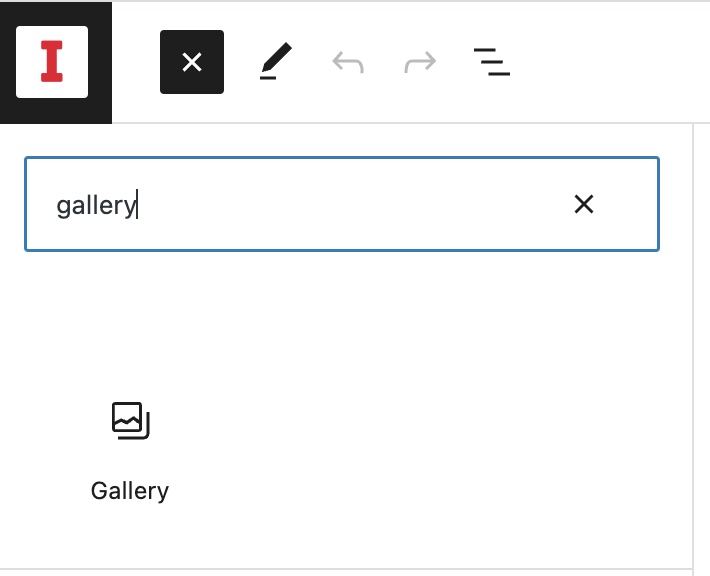Close the block inserter panel
The width and height of the screenshot is (710, 576).
pos(192,62)
